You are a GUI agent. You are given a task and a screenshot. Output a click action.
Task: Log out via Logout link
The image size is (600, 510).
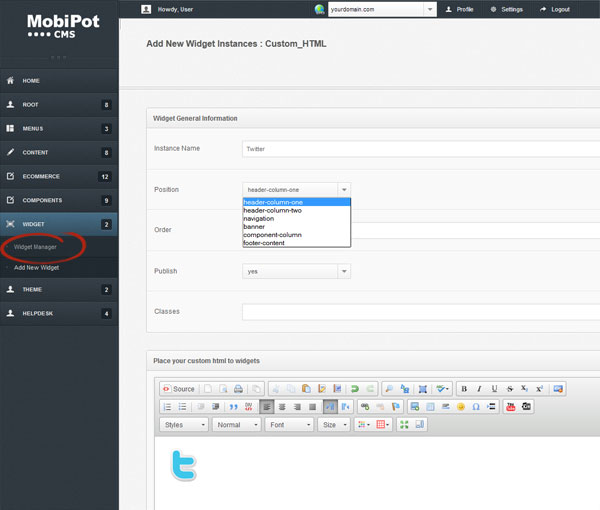tap(555, 9)
